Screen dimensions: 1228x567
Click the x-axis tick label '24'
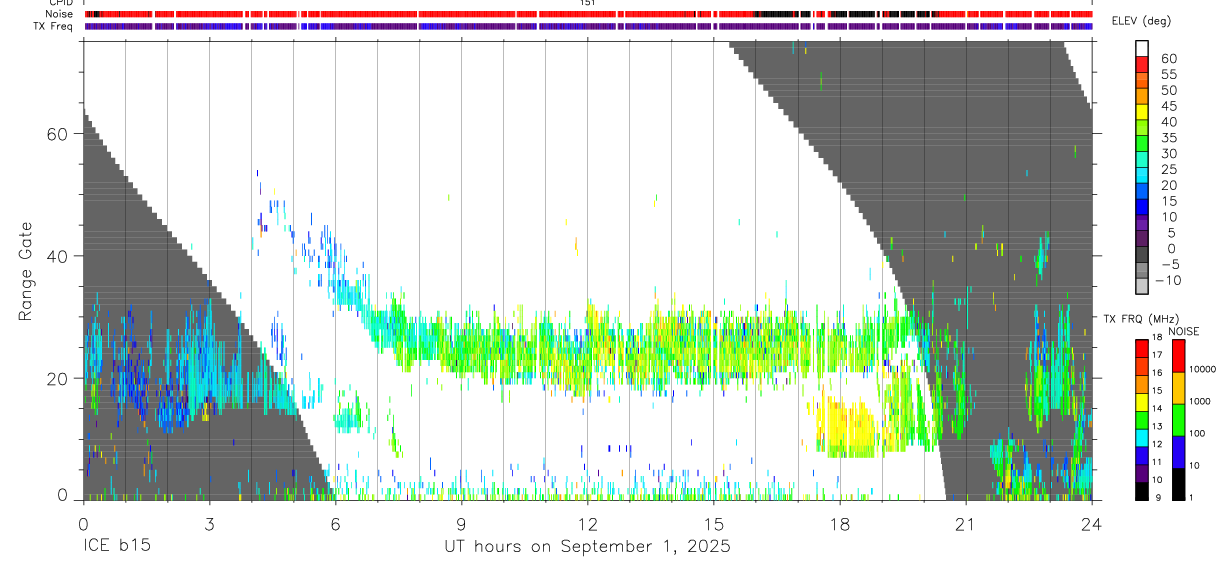pyautogui.click(x=1092, y=524)
